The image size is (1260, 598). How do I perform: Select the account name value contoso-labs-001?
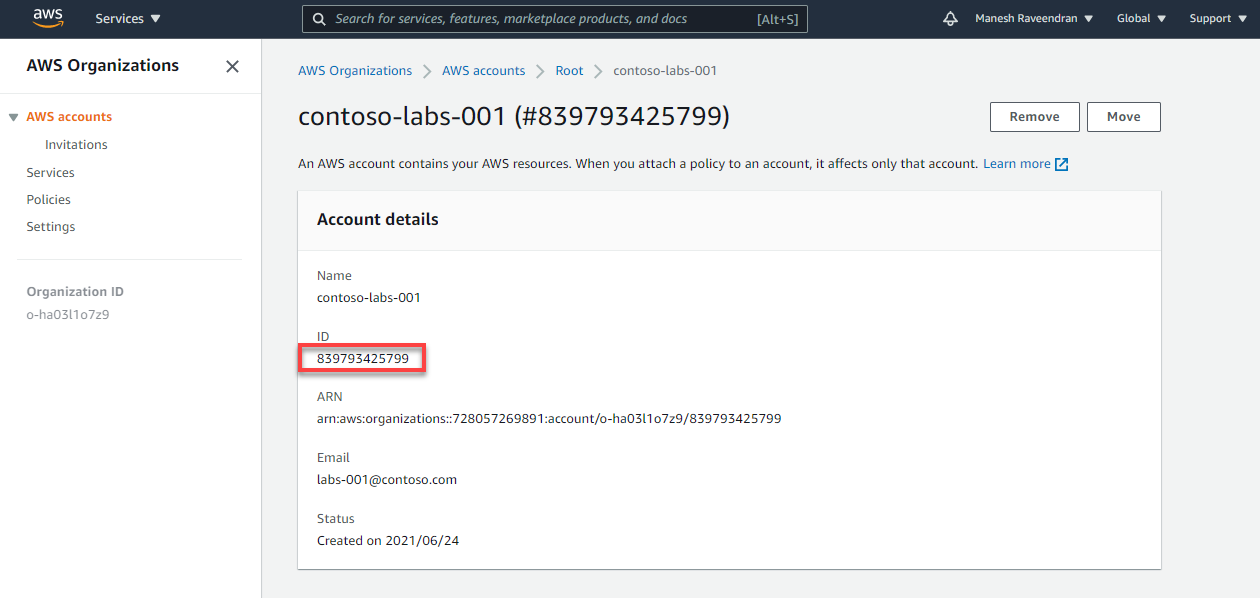(x=369, y=298)
